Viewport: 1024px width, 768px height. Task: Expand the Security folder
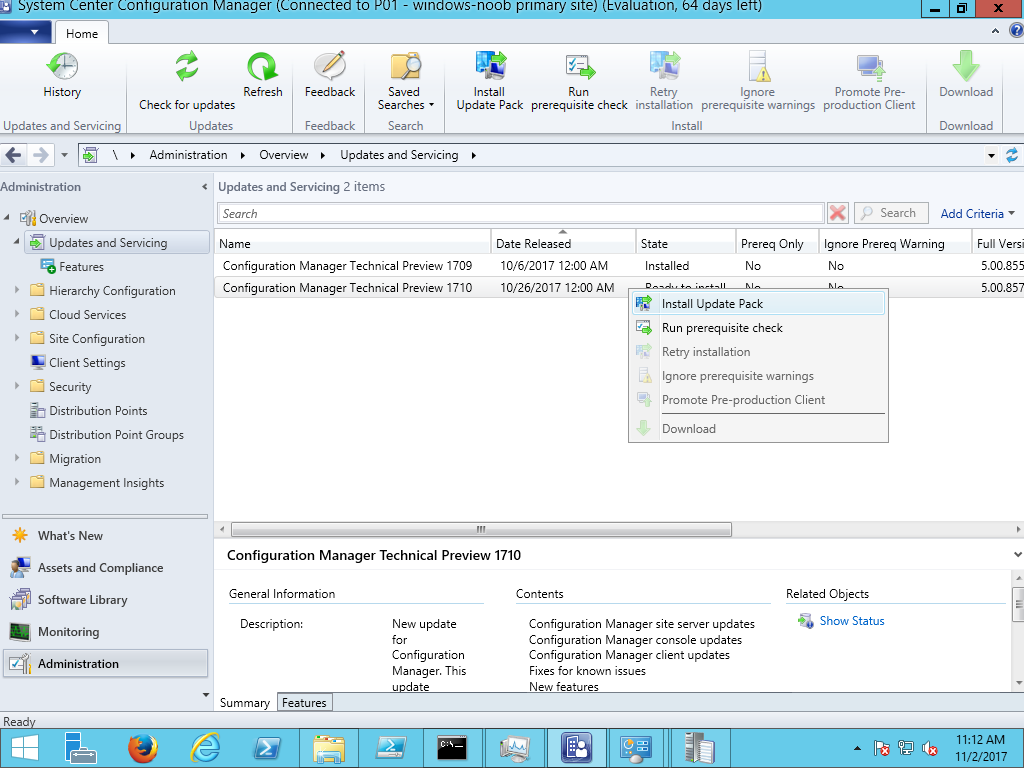pos(17,386)
